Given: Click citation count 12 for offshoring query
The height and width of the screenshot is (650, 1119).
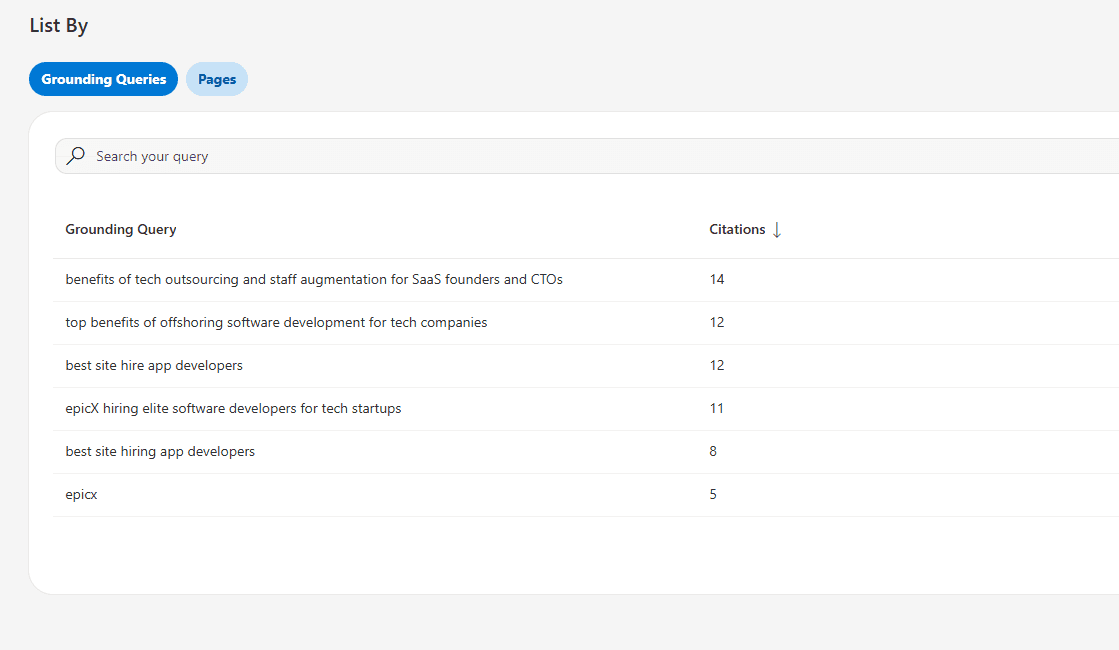Looking at the screenshot, I should [717, 322].
